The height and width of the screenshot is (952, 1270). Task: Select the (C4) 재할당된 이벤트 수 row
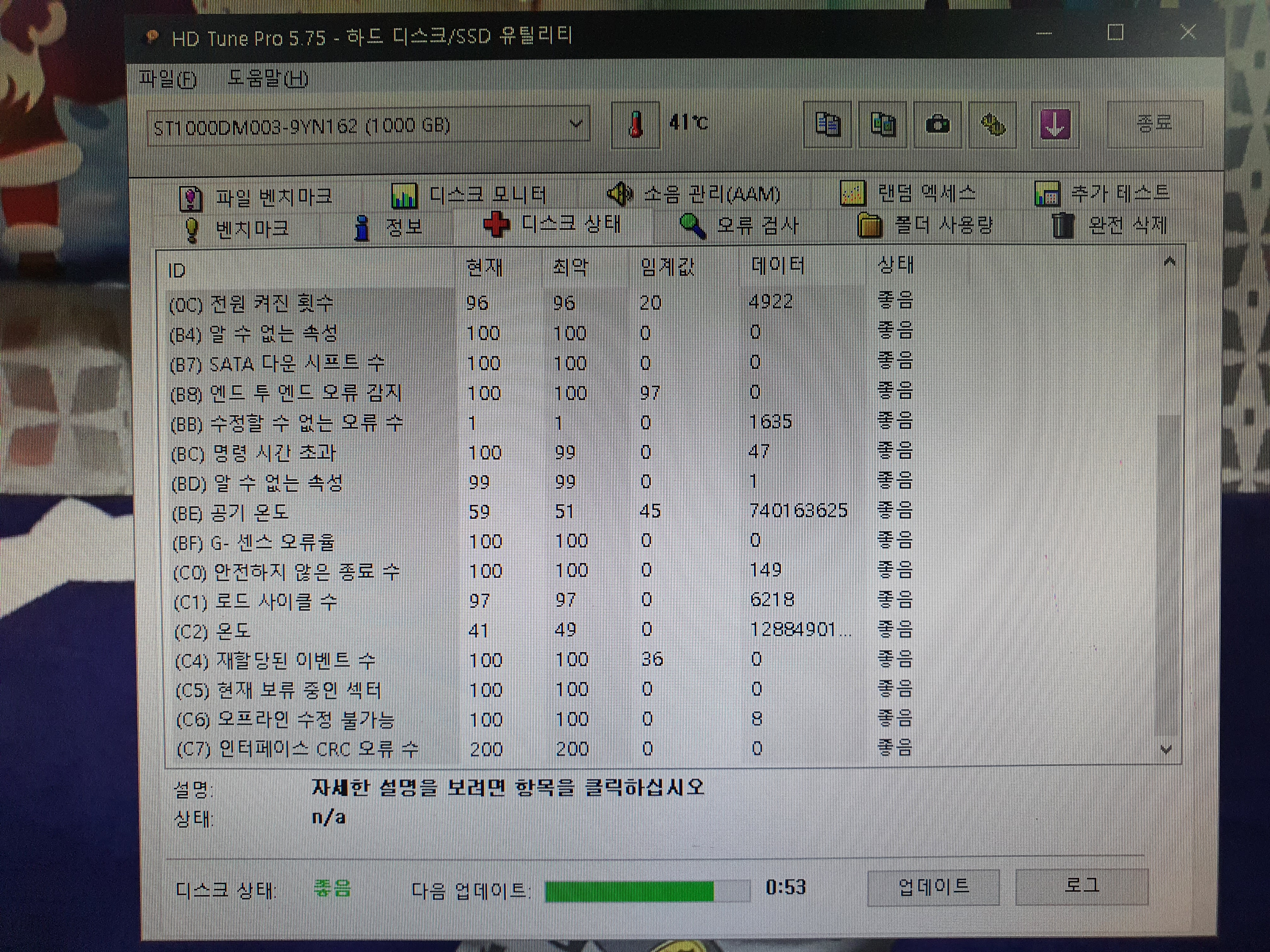pyautogui.click(x=660, y=660)
